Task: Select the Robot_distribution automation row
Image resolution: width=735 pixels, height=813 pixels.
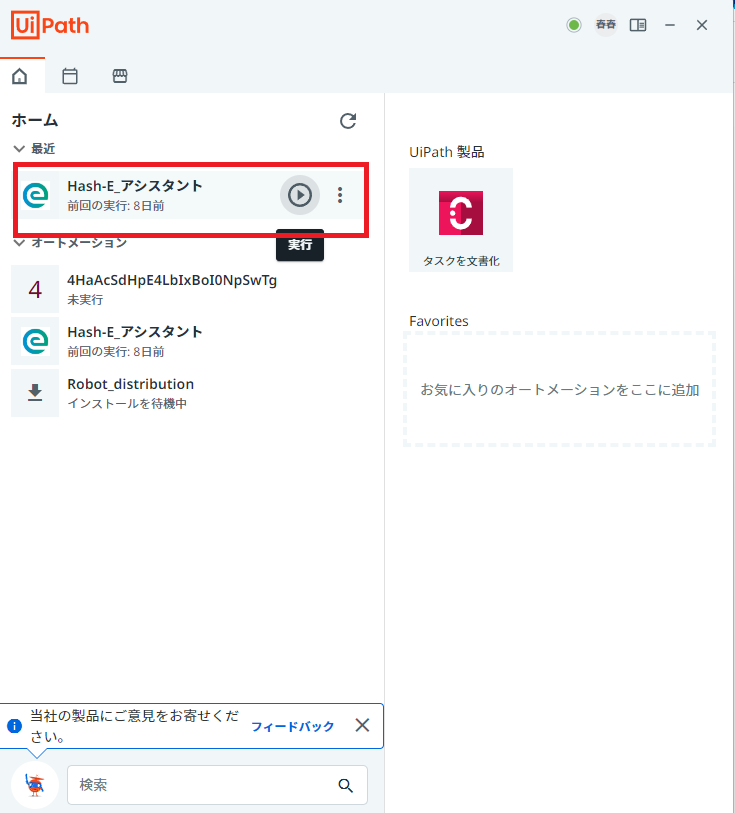Action: 190,393
